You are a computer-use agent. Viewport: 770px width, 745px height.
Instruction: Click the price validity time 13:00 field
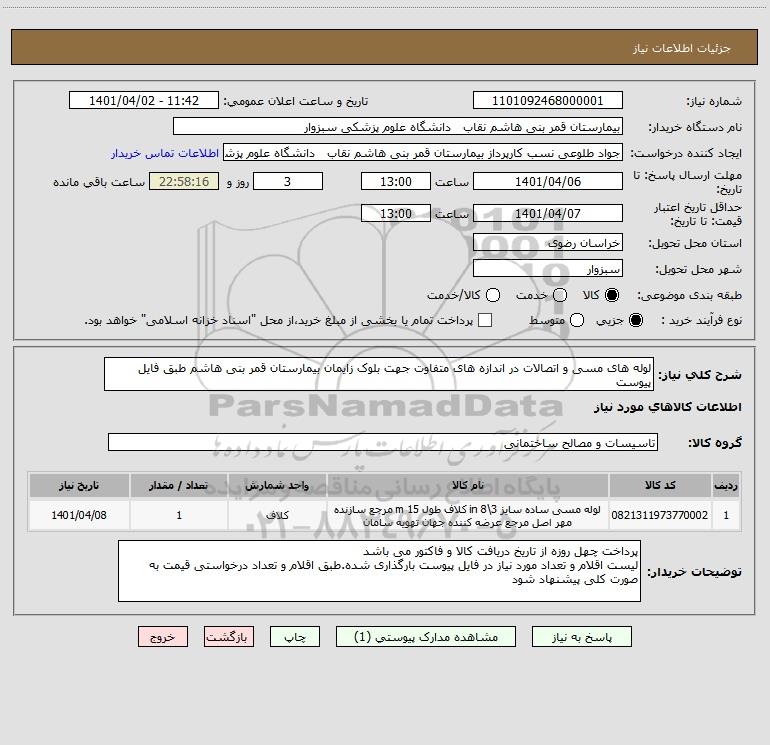point(396,213)
